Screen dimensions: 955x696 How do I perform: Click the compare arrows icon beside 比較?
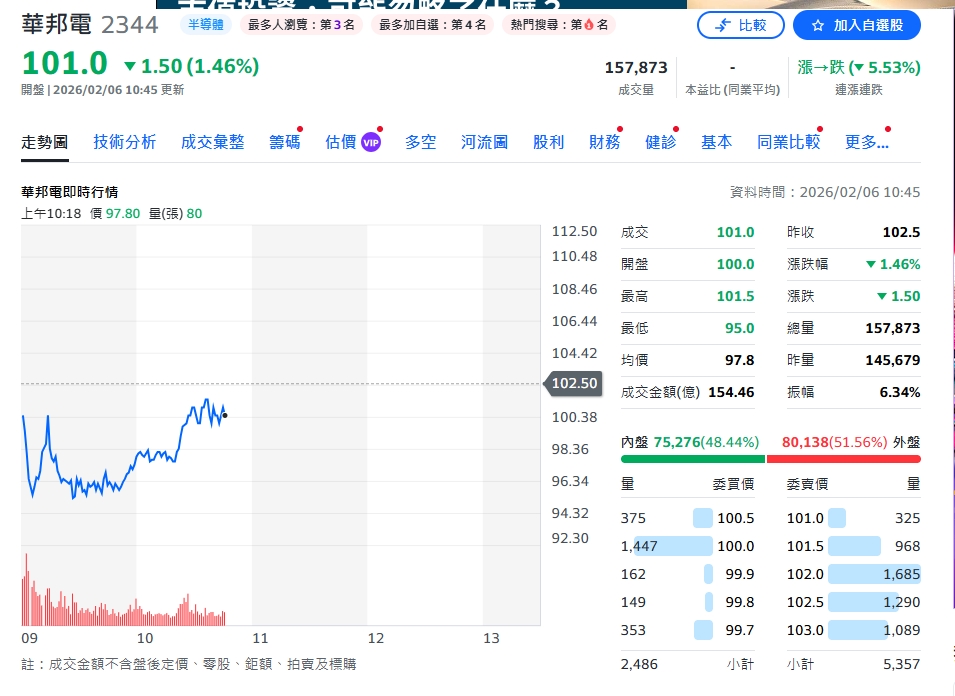pos(722,25)
